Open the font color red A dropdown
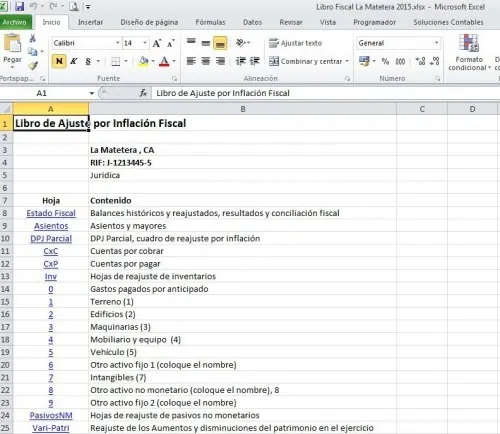 [174, 61]
